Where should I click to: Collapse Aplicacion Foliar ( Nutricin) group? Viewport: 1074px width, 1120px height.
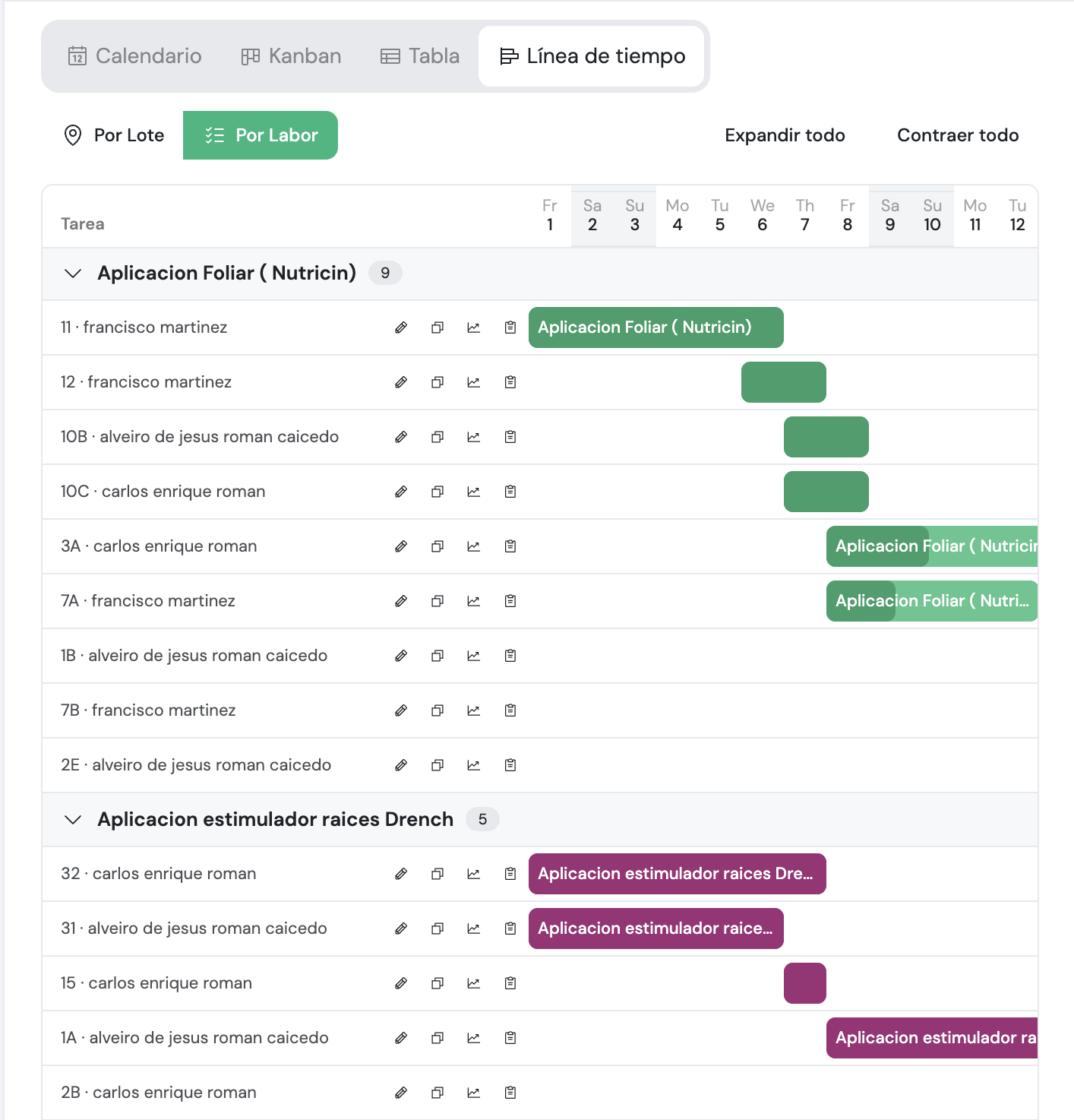(73, 274)
